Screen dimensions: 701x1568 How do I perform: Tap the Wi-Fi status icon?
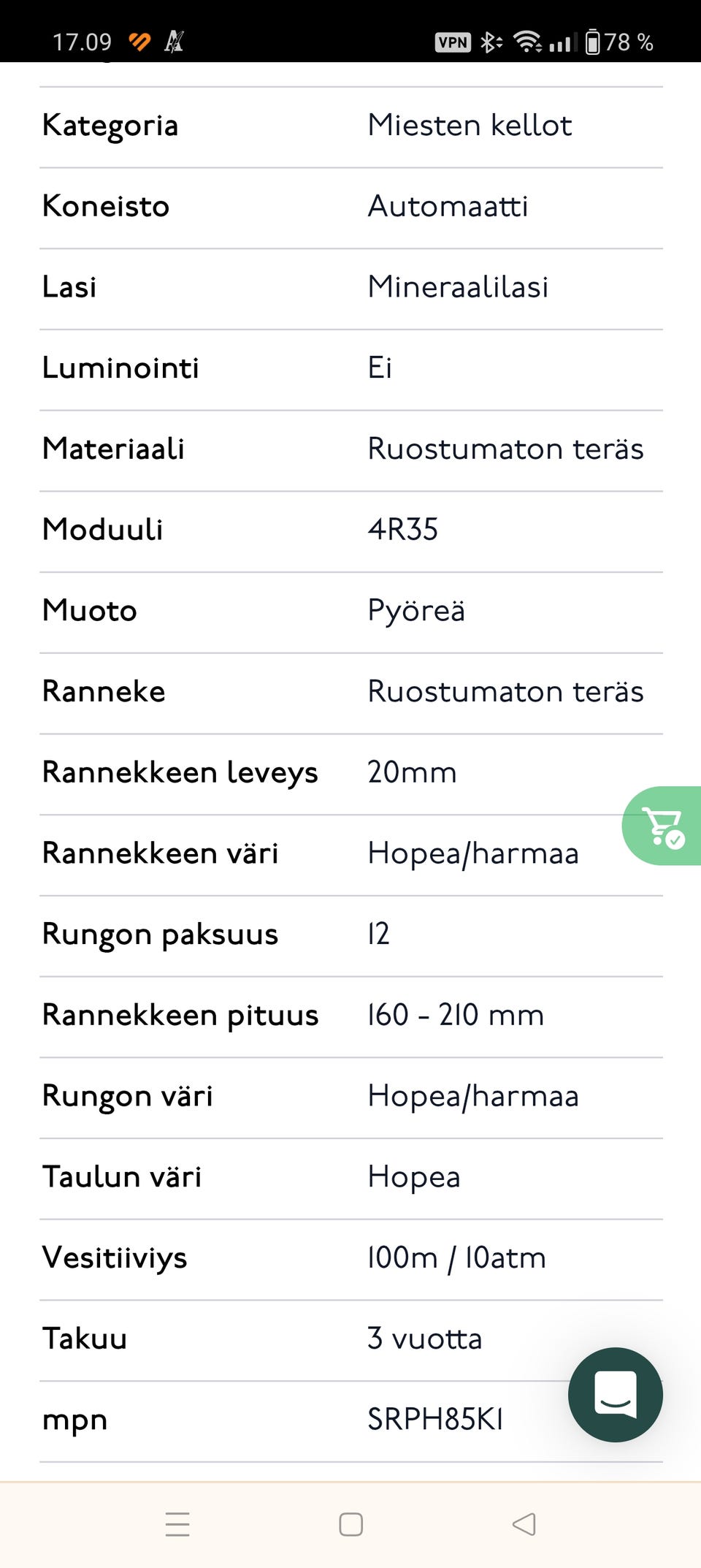click(526, 42)
